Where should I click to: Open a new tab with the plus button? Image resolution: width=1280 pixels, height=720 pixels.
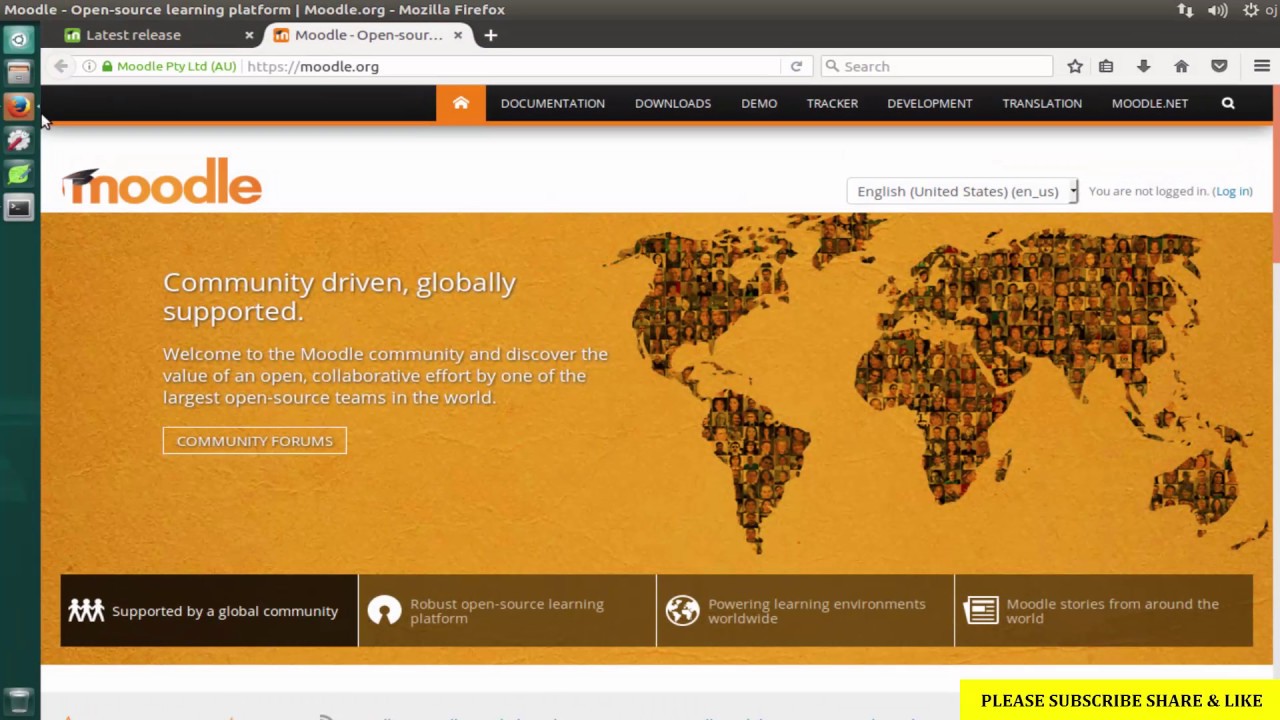click(x=490, y=35)
